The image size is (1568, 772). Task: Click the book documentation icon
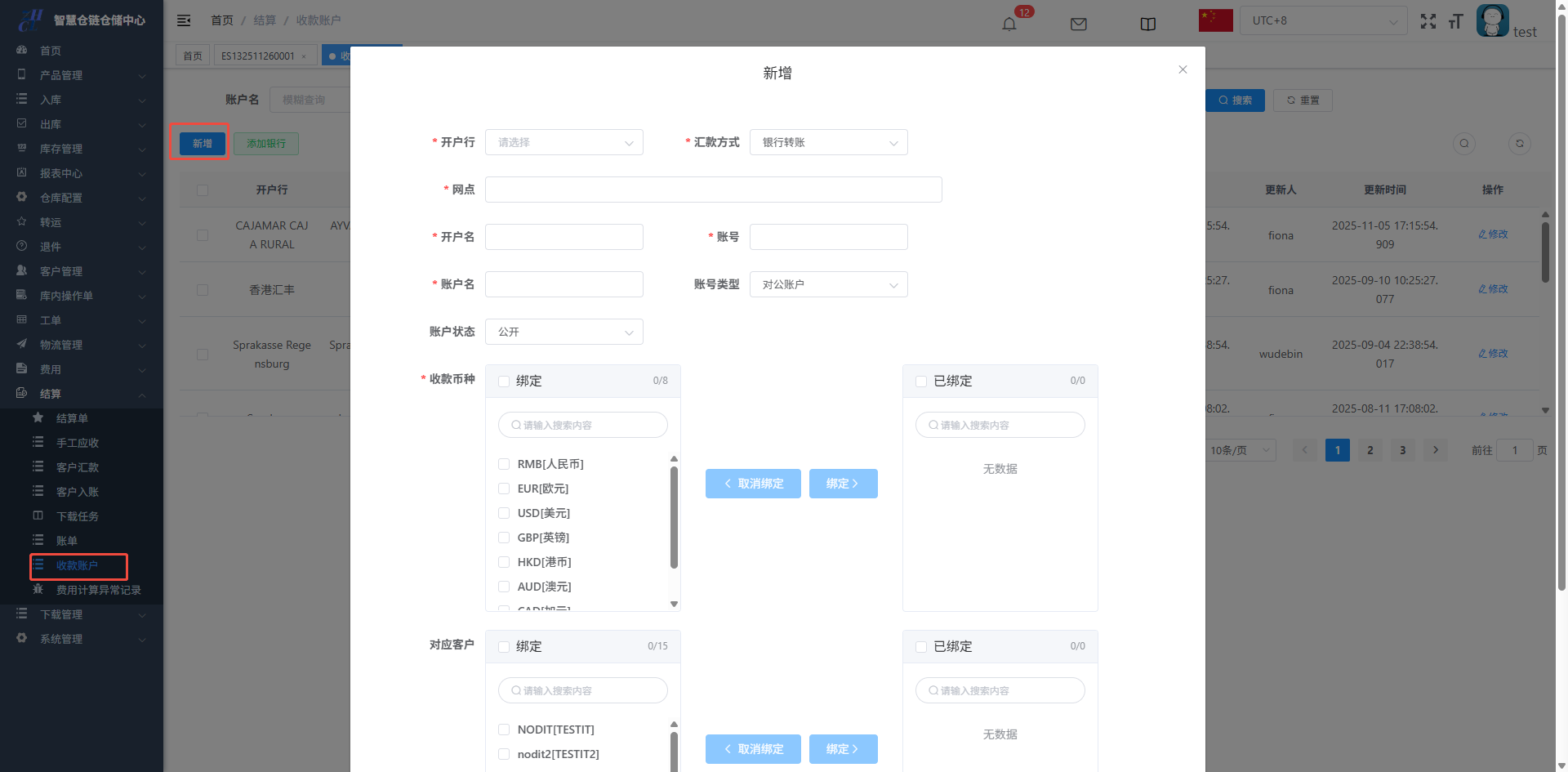pos(1147,24)
